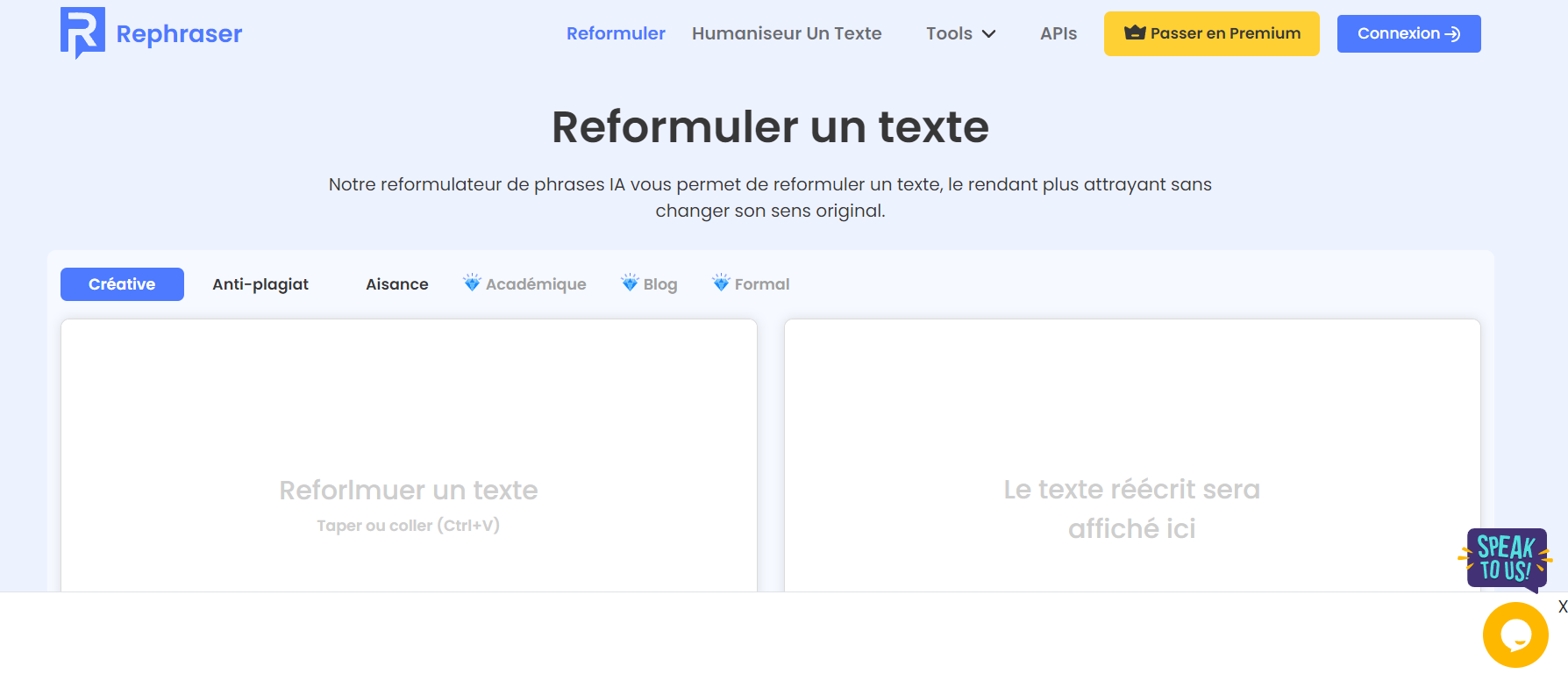Expand the Tools dropdown menu
The image size is (1568, 681).
960,33
